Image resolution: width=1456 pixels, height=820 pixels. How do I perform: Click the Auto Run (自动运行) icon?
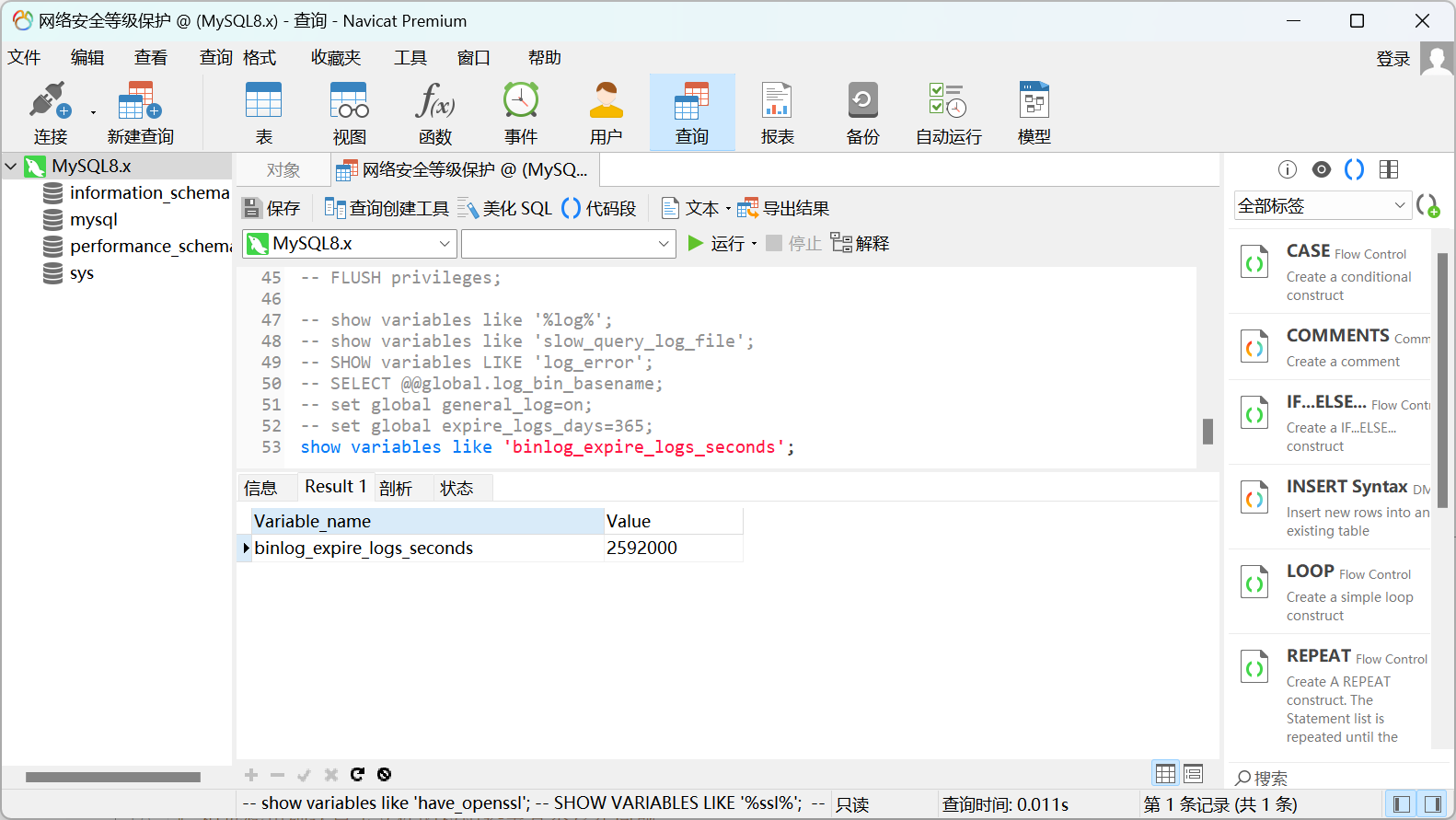[x=948, y=112]
